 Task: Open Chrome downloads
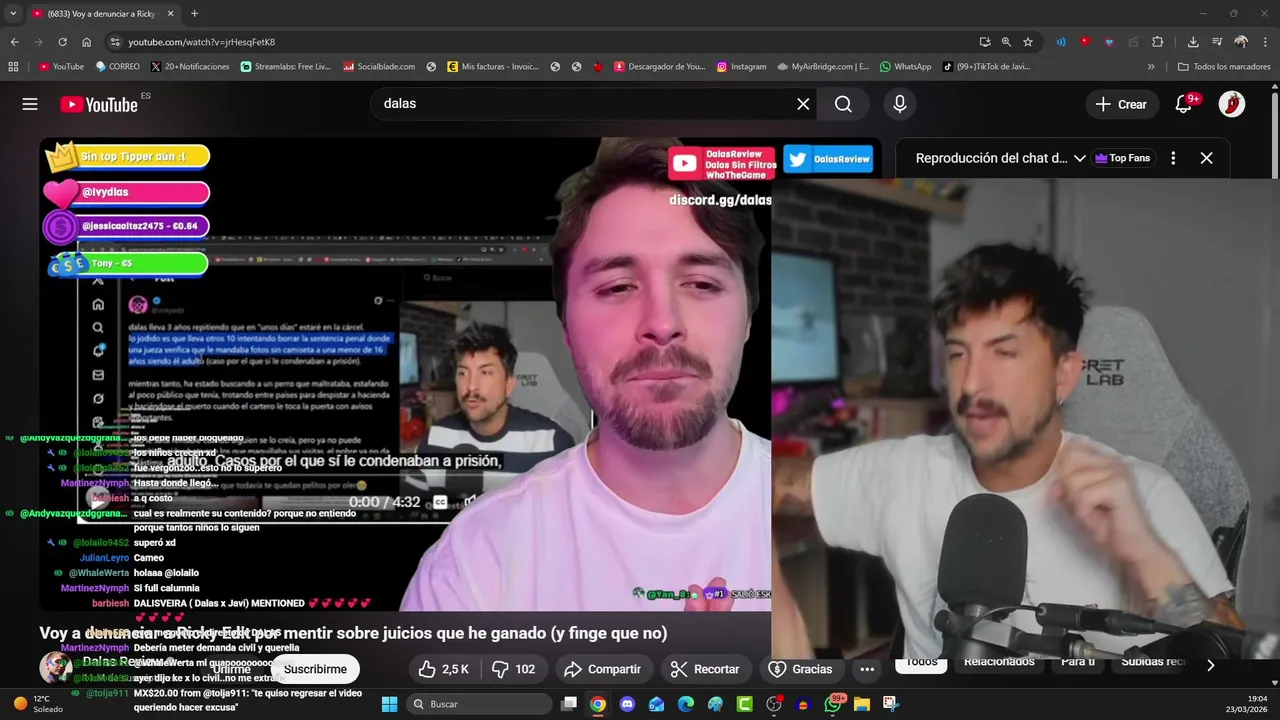click(1193, 42)
